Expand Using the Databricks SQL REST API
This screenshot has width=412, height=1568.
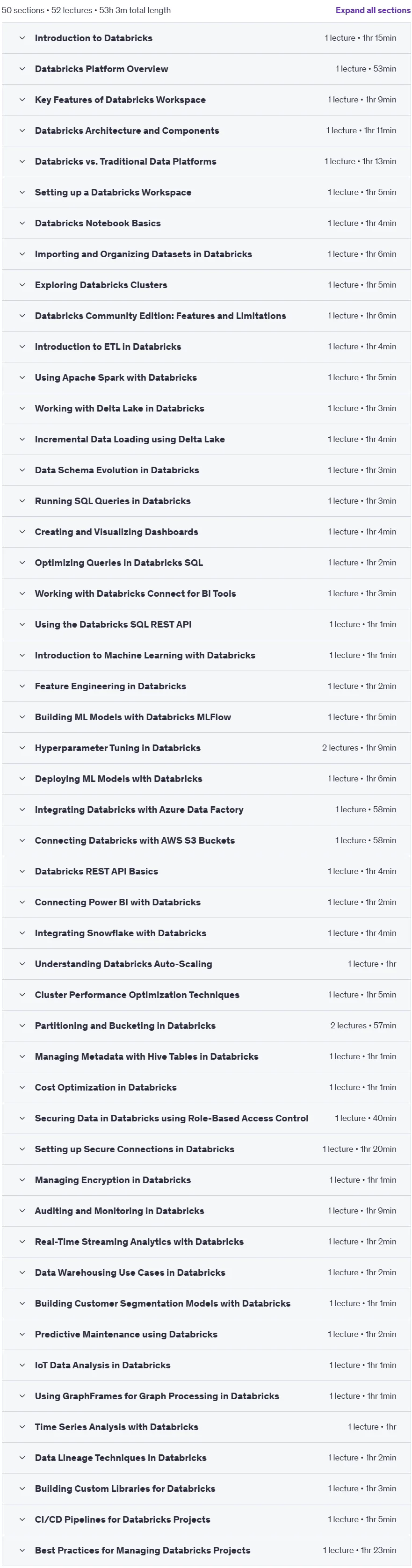pos(206,624)
